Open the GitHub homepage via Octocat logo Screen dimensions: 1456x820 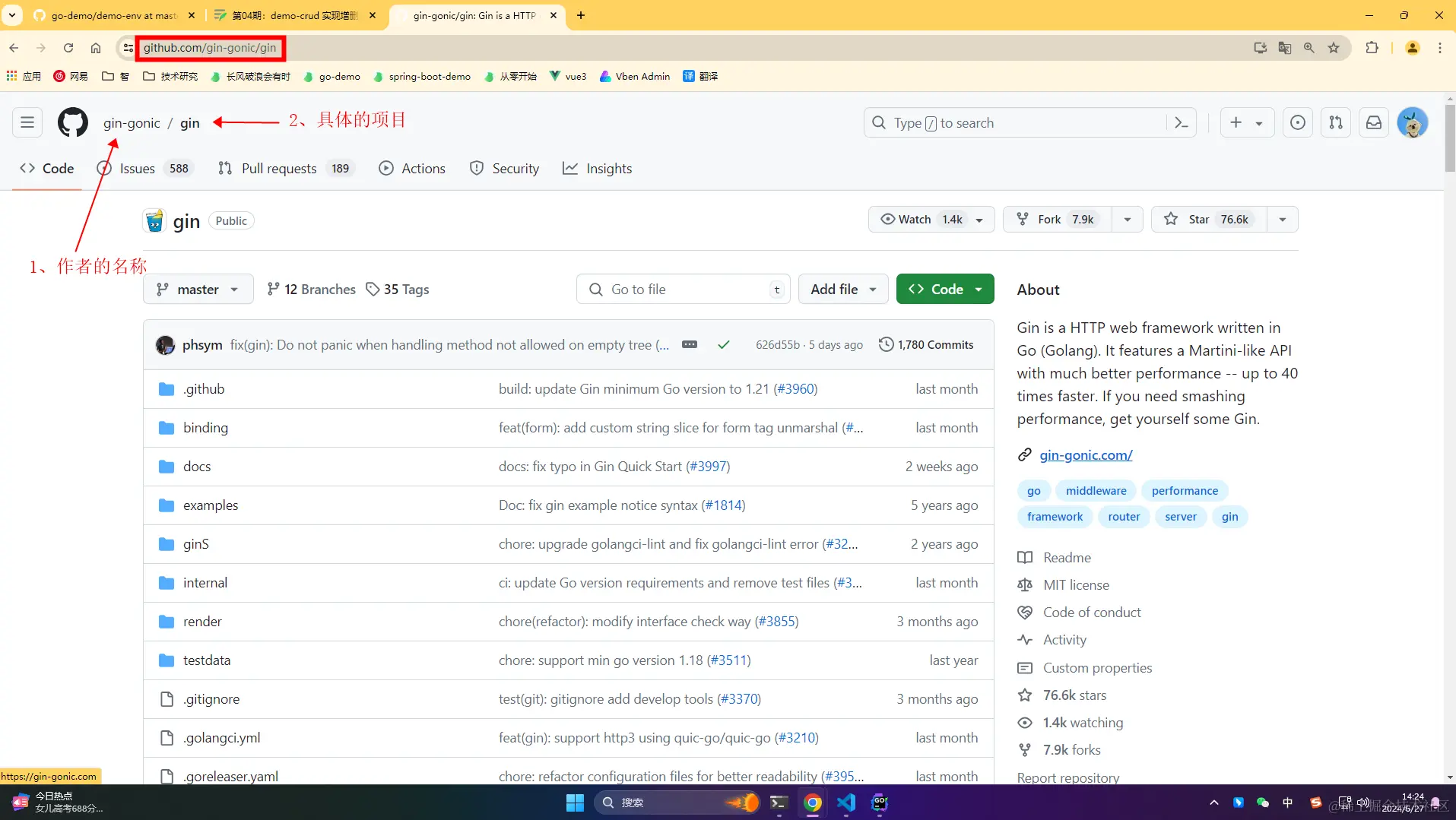[x=73, y=122]
